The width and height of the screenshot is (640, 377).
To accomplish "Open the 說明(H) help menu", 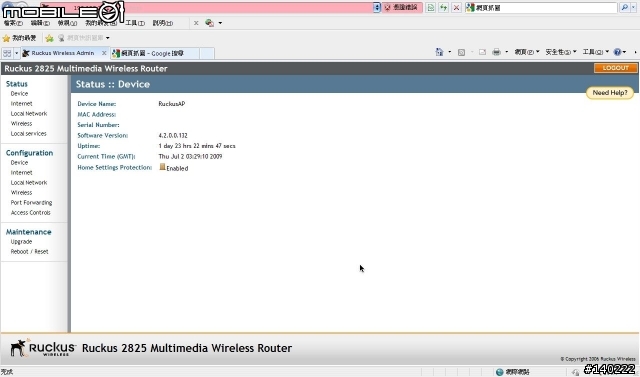I will (x=162, y=23).
